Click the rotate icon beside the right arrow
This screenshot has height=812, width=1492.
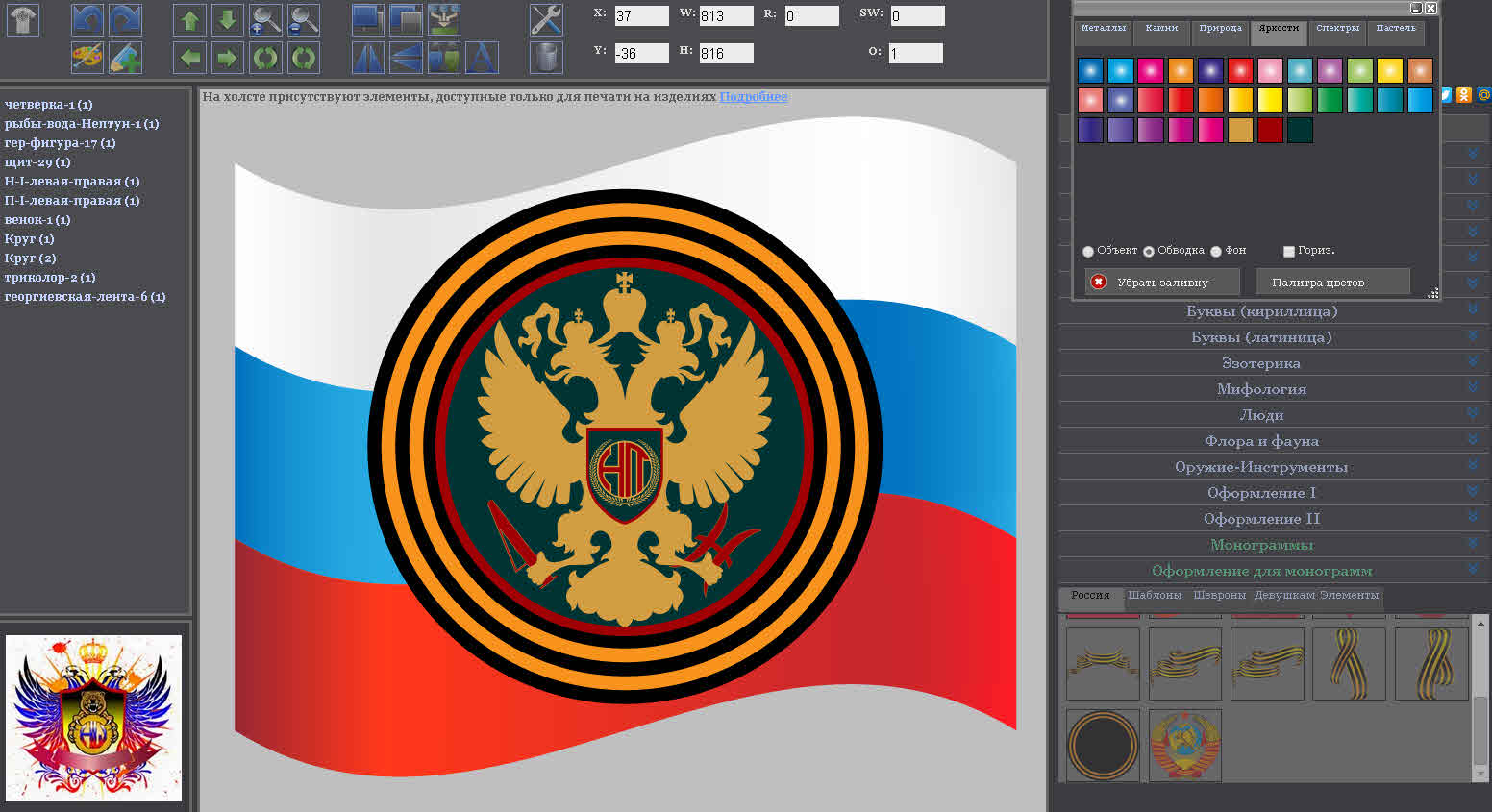pos(265,58)
